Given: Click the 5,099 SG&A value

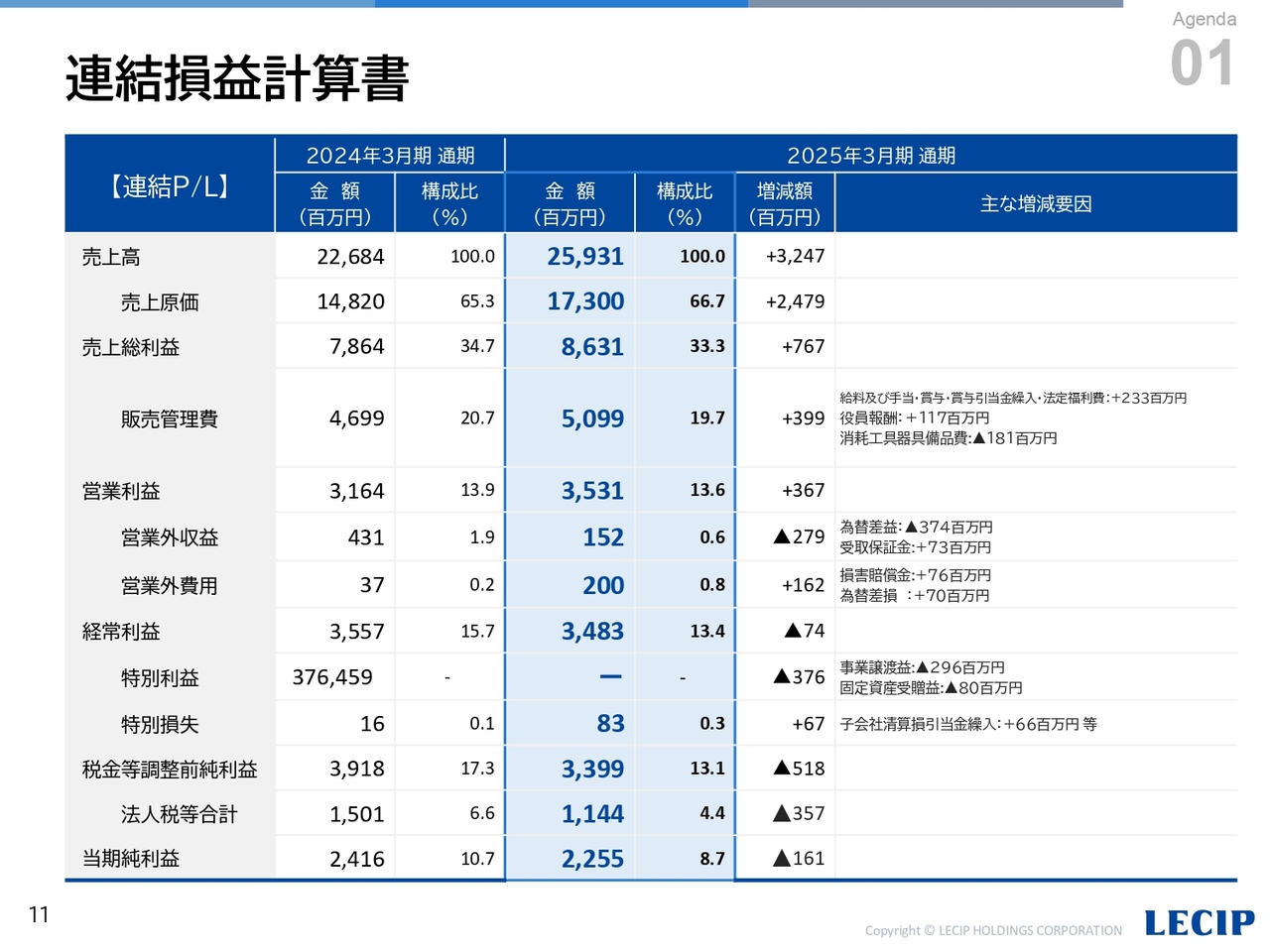Looking at the screenshot, I should point(592,418).
